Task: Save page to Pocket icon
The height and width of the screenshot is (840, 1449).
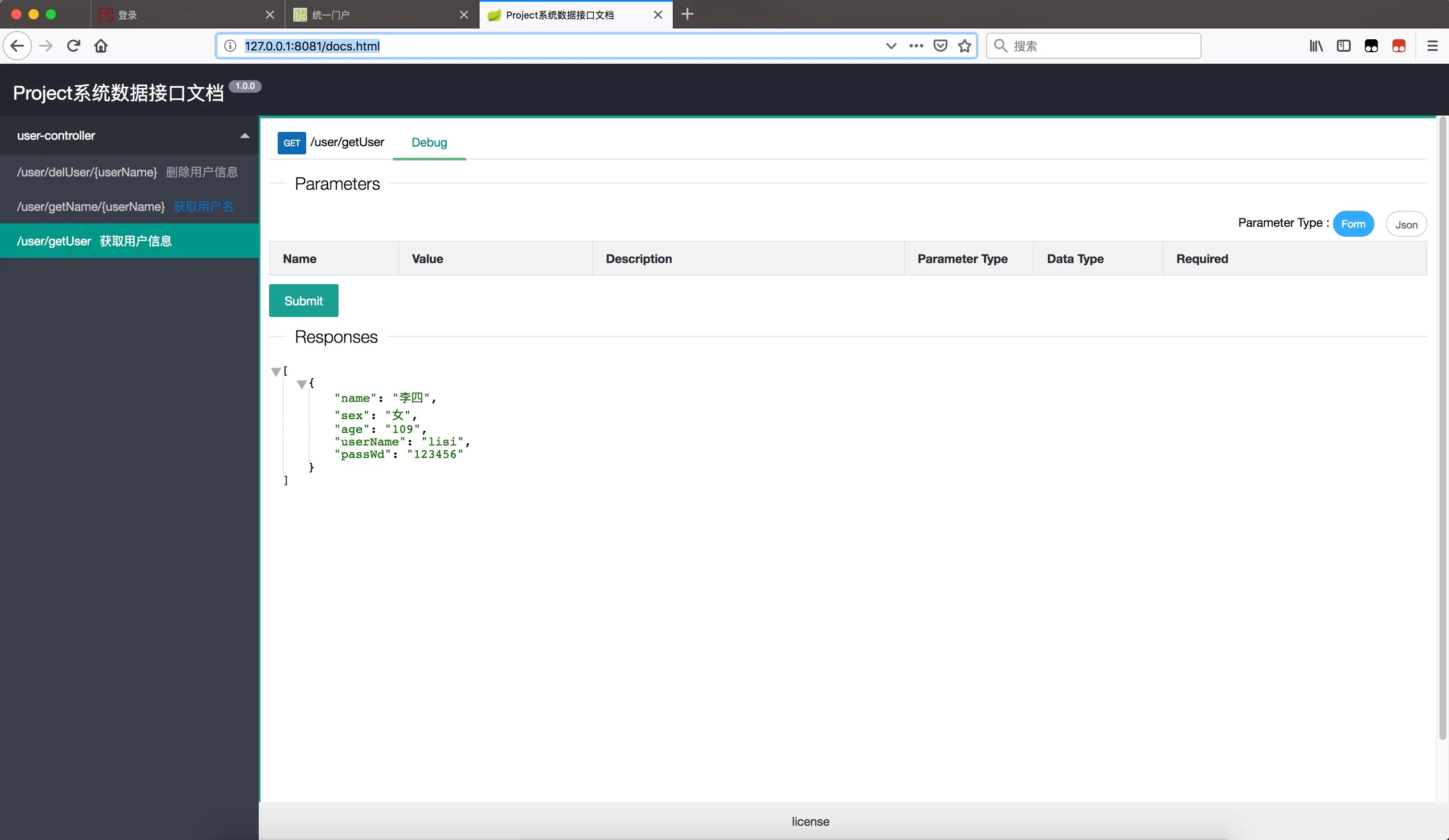Action: click(940, 46)
